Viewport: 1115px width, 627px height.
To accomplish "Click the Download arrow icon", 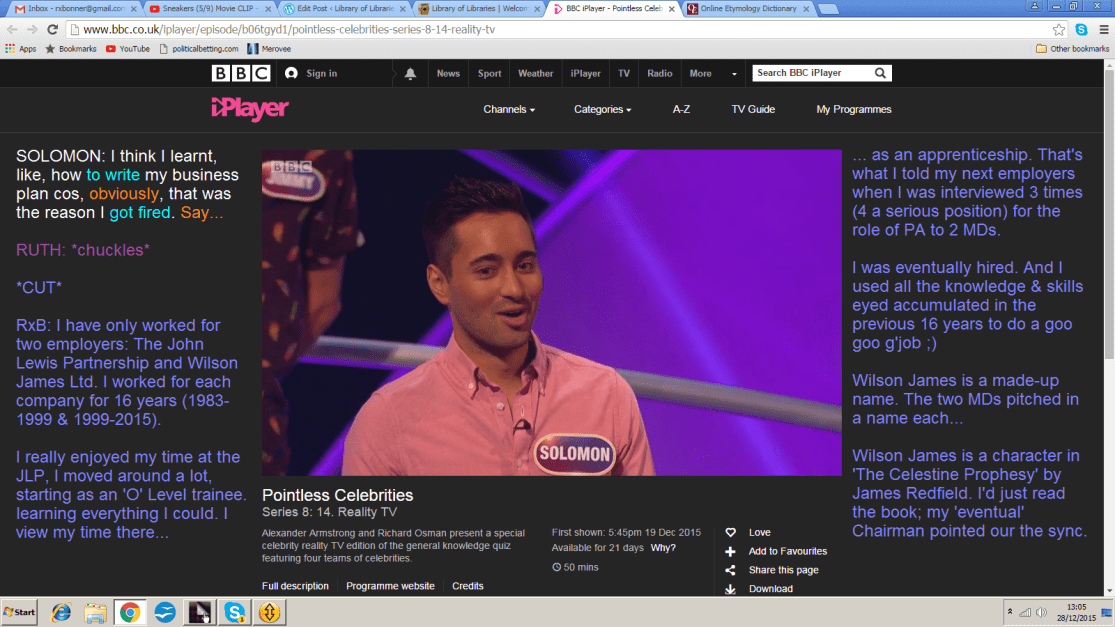I will (x=730, y=589).
